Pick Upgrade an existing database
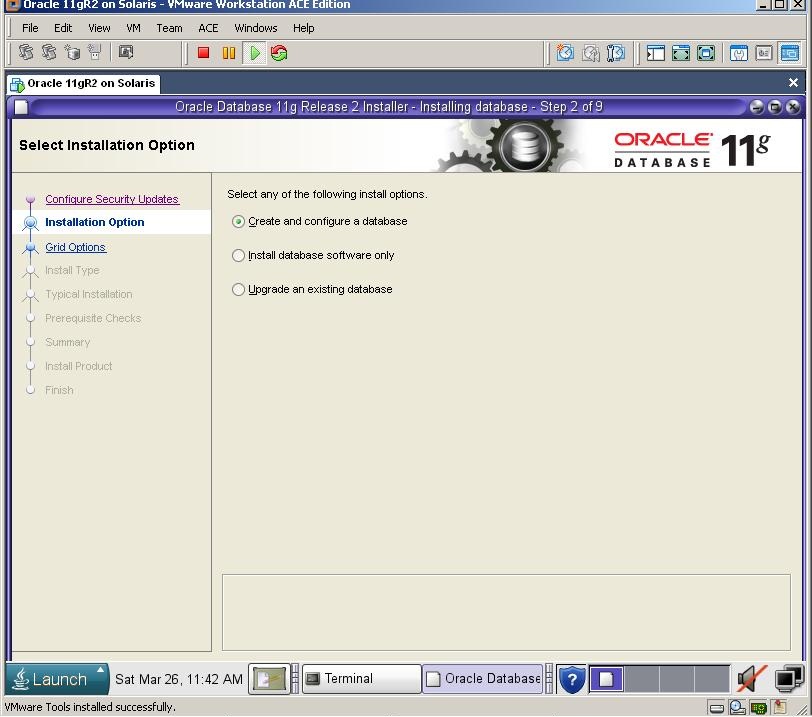This screenshot has height=717, width=812. 238,290
